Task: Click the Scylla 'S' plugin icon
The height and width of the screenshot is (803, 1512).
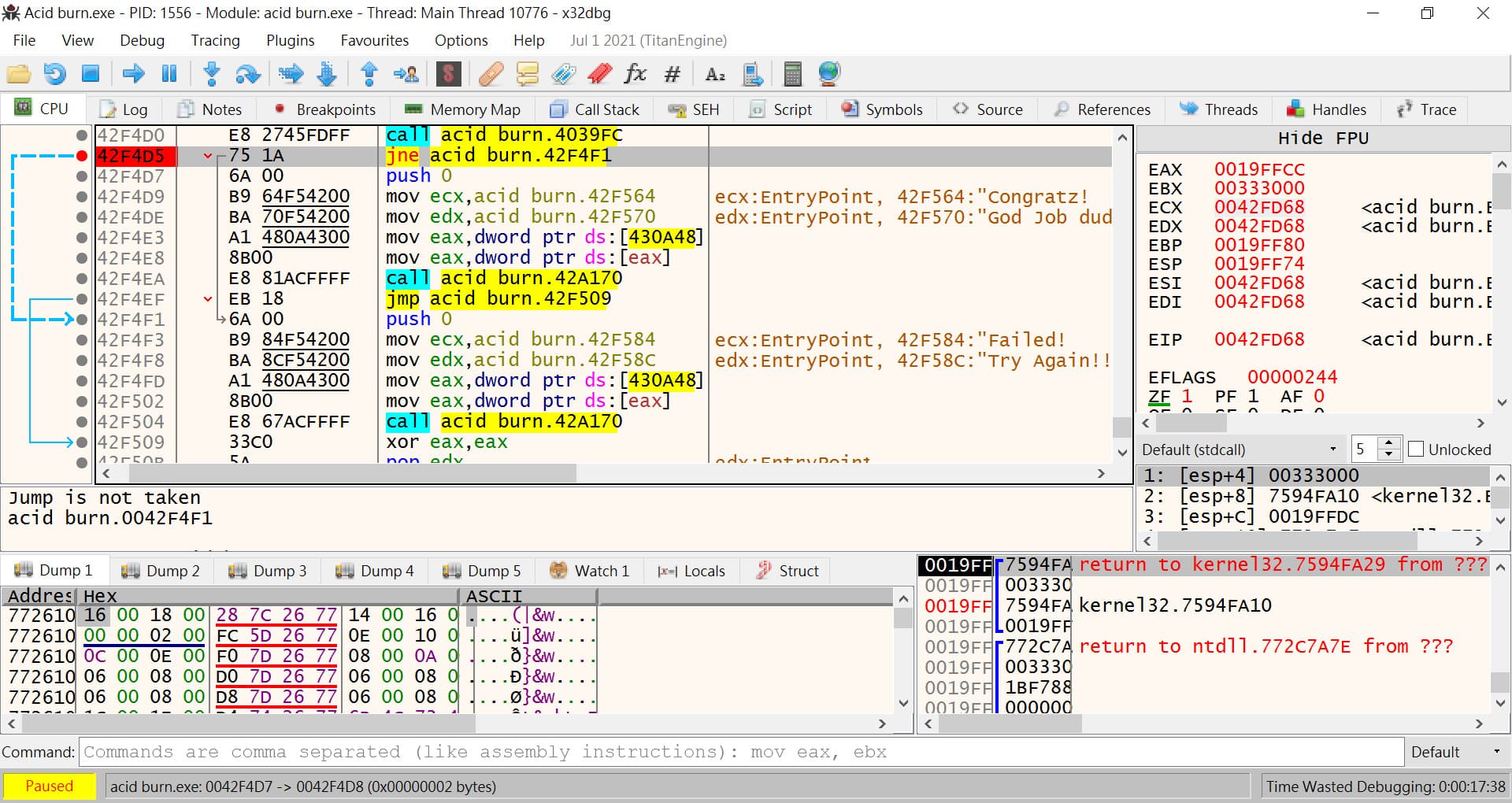Action: tap(448, 74)
